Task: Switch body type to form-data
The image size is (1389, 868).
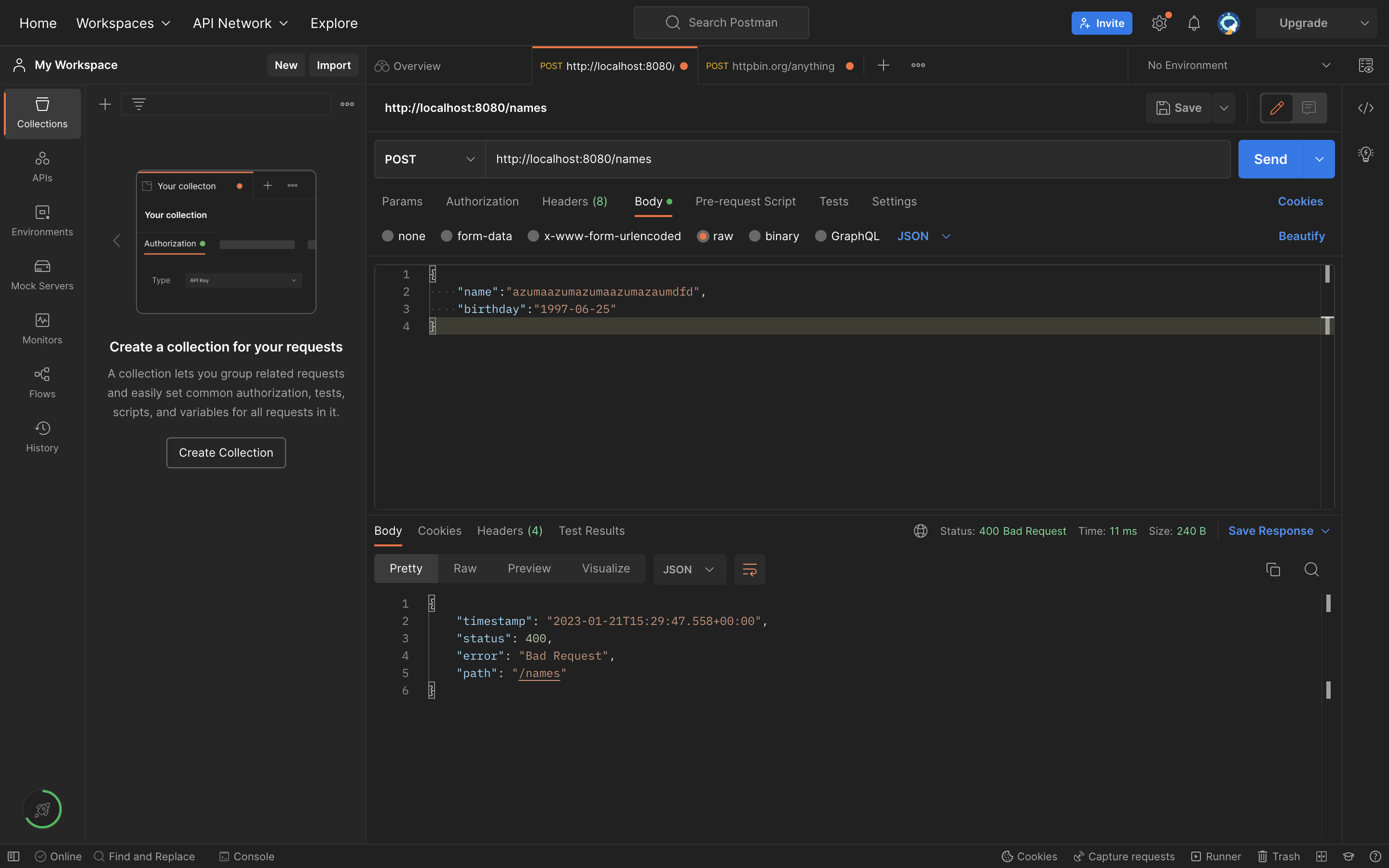Action: point(476,235)
